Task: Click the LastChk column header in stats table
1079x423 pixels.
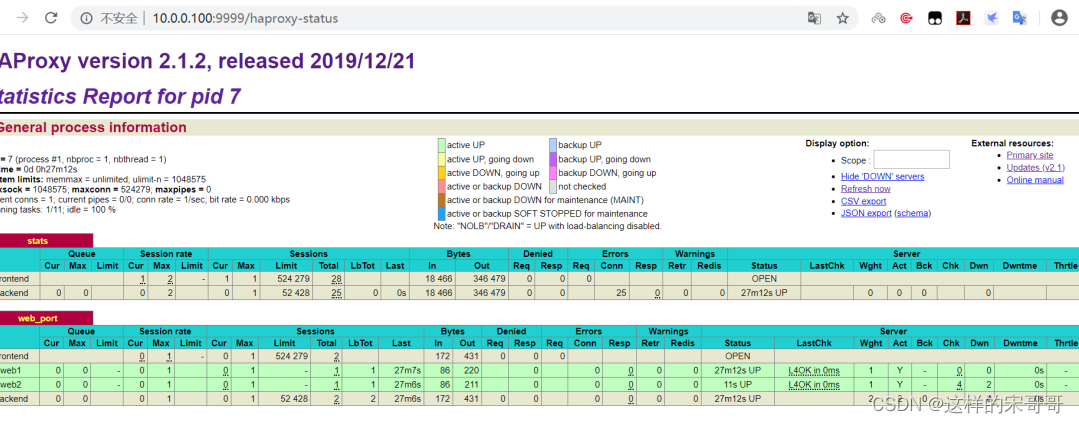Action: coord(827,265)
